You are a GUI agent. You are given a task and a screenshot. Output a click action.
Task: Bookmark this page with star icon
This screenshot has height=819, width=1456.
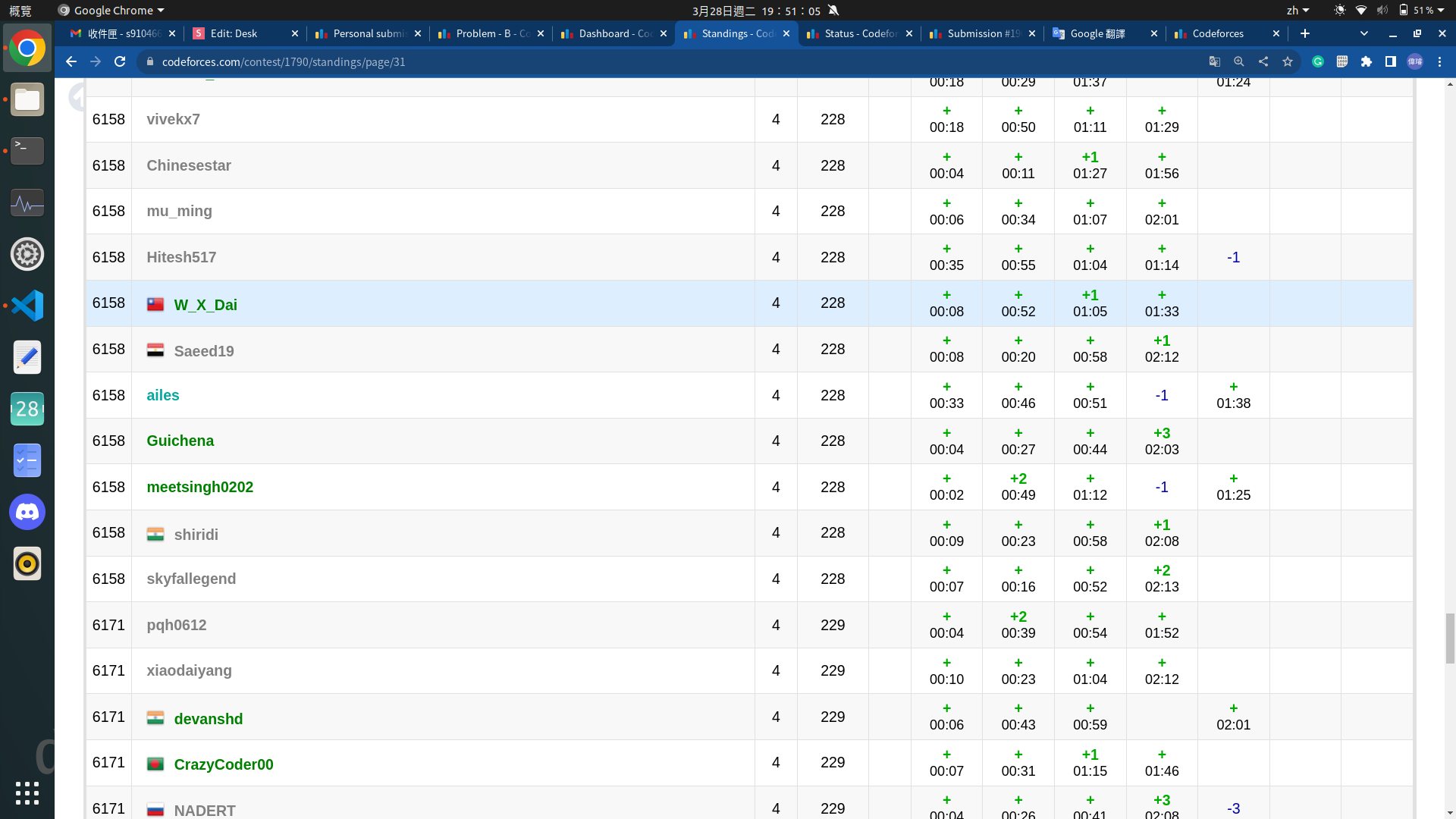pos(1288,61)
